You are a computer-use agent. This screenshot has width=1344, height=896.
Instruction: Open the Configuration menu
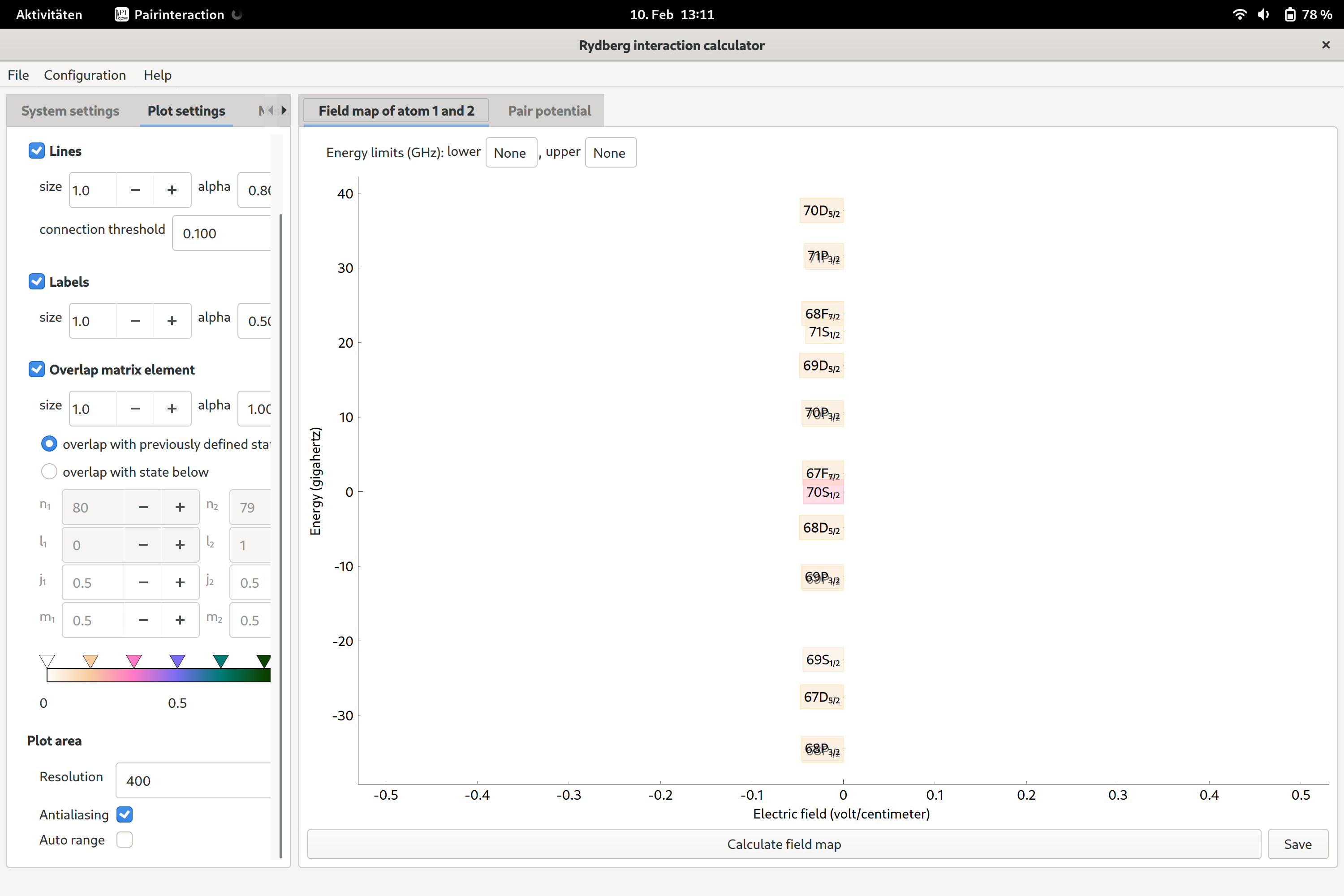(85, 75)
